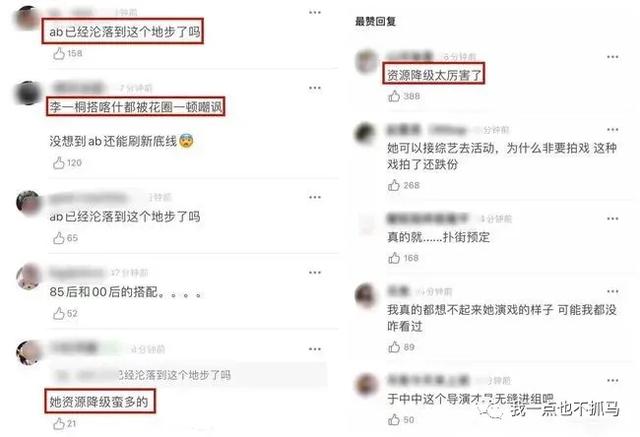Like the '85后和00后的搭配' comment
The width and height of the screenshot is (640, 437).
pyautogui.click(x=59, y=313)
